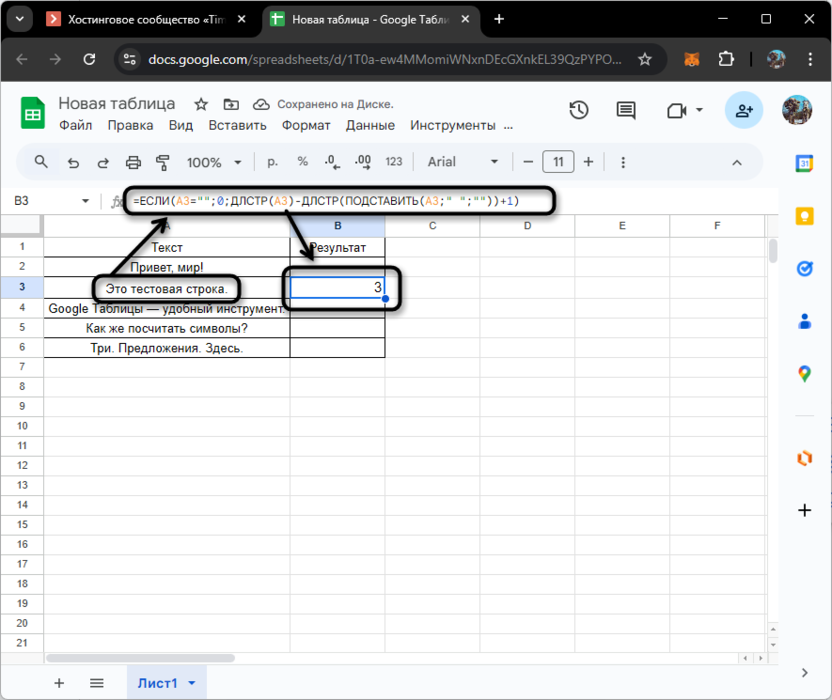
Task: Share the spreadsheet with people
Action: [744, 110]
